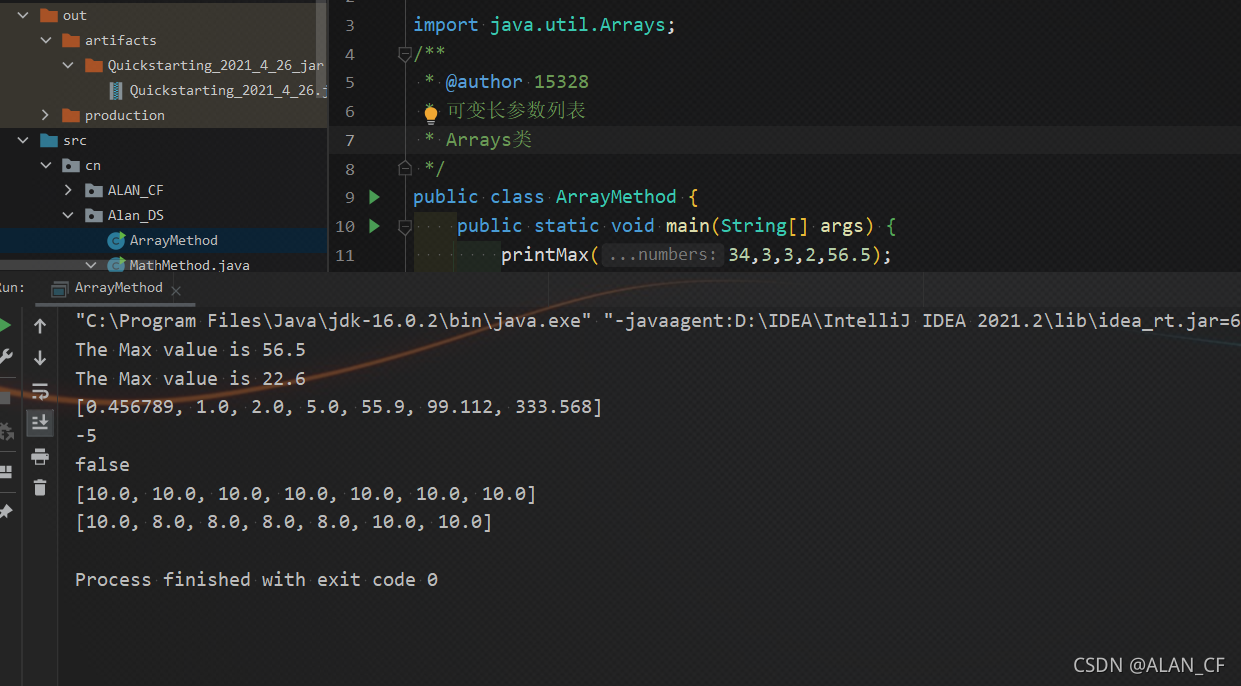The height and width of the screenshot is (686, 1241).
Task: Collapse the Alan_DS package
Action: (69, 215)
